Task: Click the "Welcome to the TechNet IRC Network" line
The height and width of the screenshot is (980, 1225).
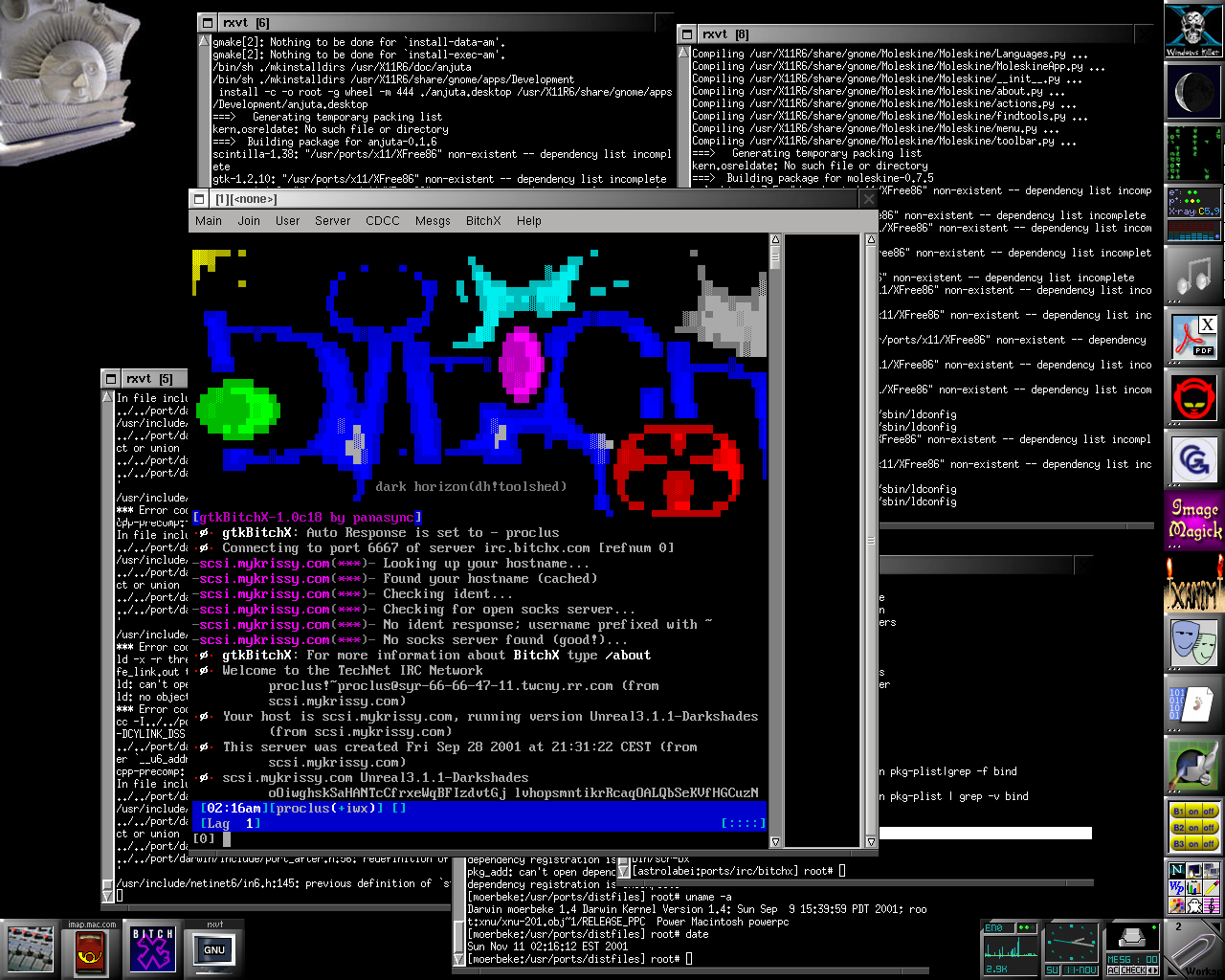Action: click(354, 671)
